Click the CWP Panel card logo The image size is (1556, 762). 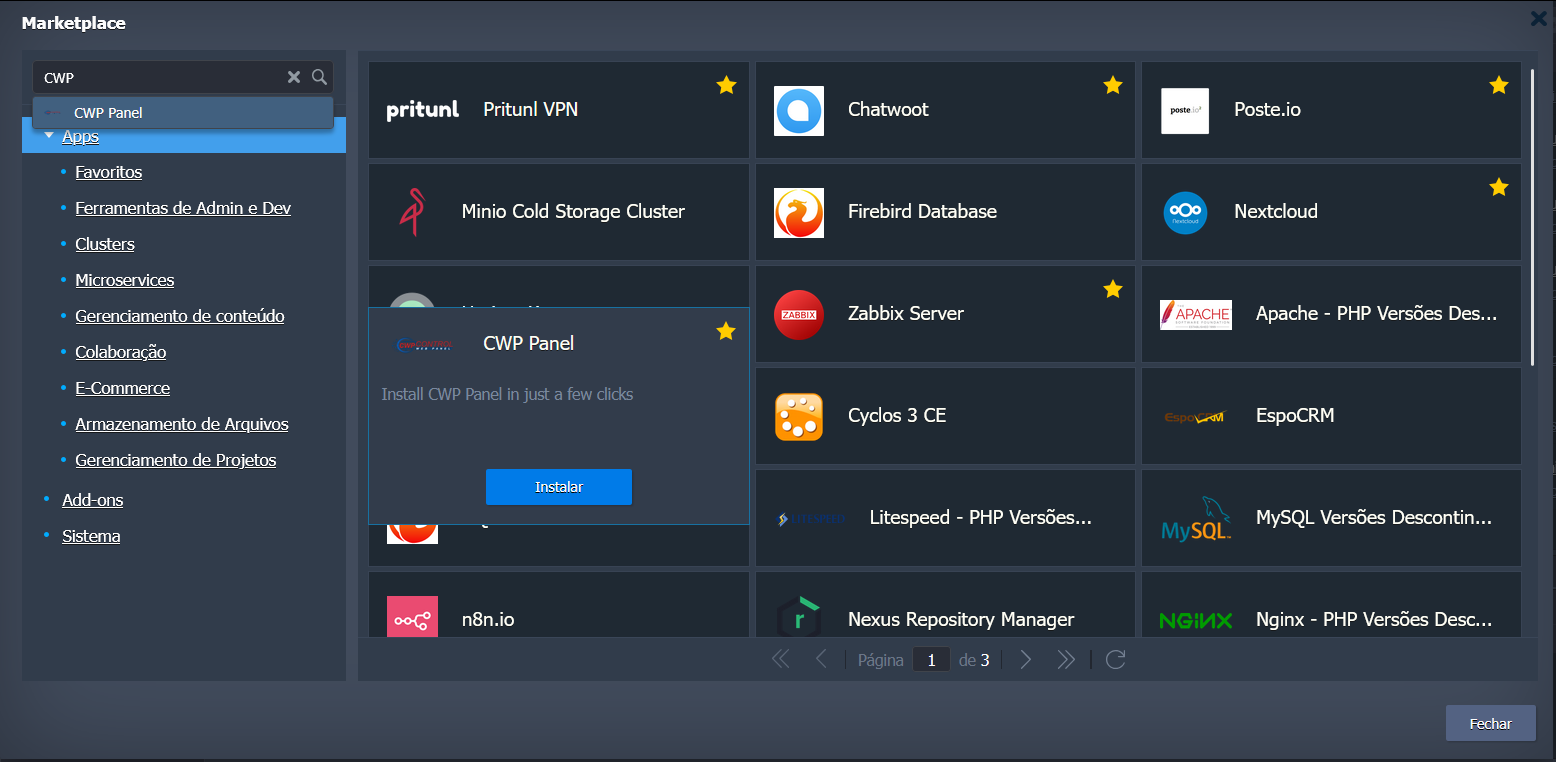pos(425,344)
